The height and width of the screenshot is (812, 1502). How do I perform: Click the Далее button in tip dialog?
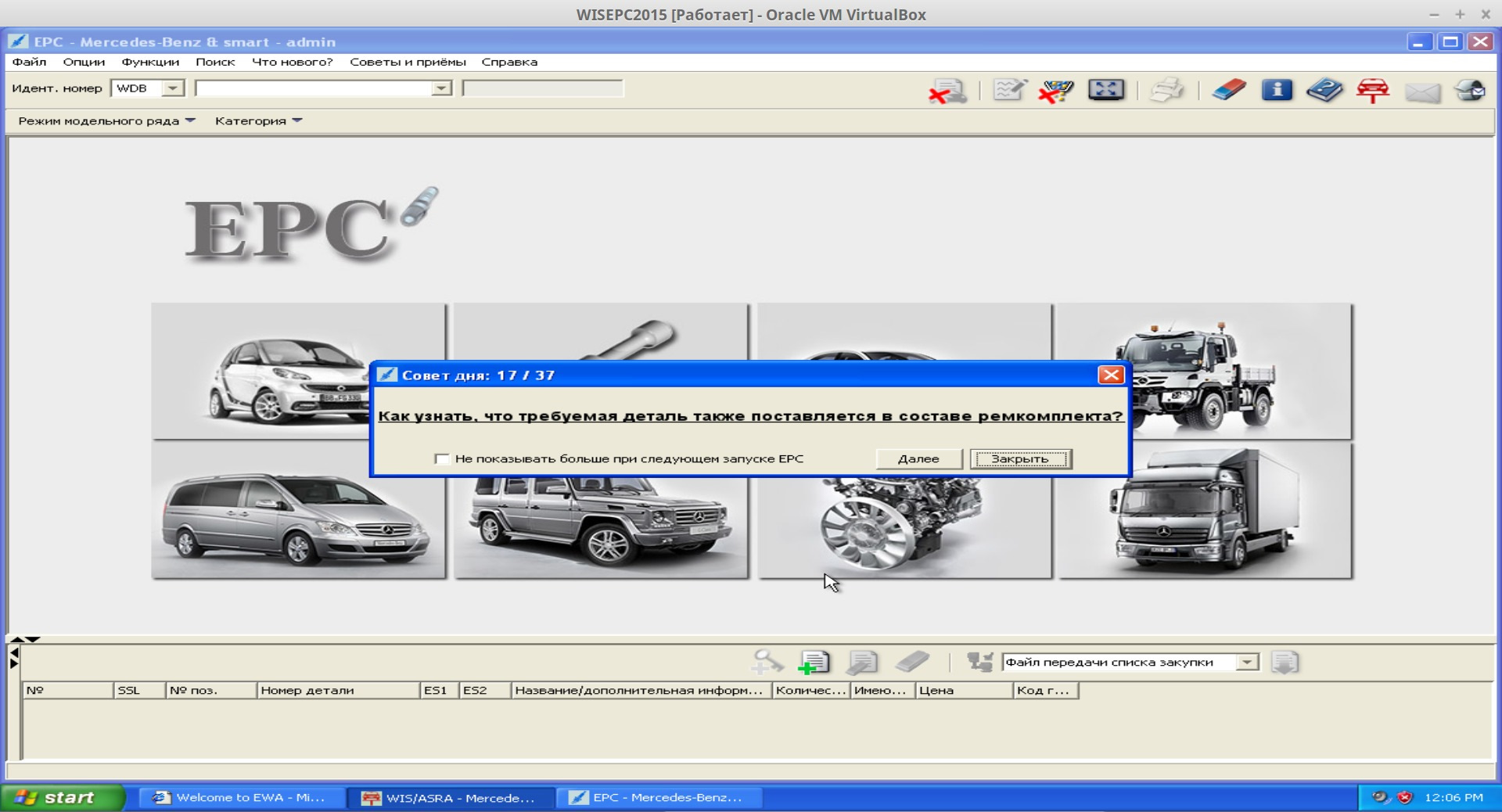click(x=918, y=459)
